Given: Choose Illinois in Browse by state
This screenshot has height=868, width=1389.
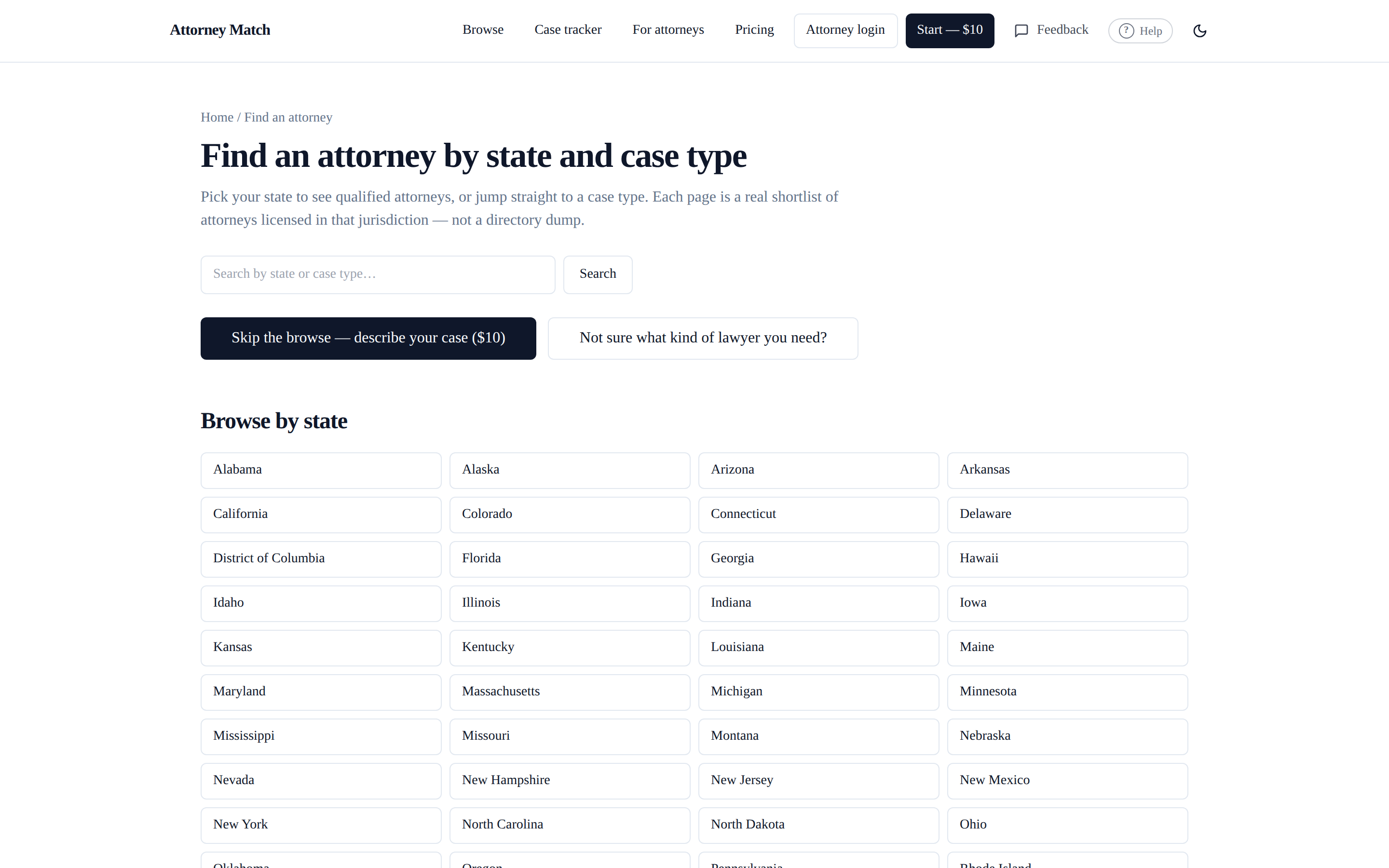Looking at the screenshot, I should (x=570, y=603).
